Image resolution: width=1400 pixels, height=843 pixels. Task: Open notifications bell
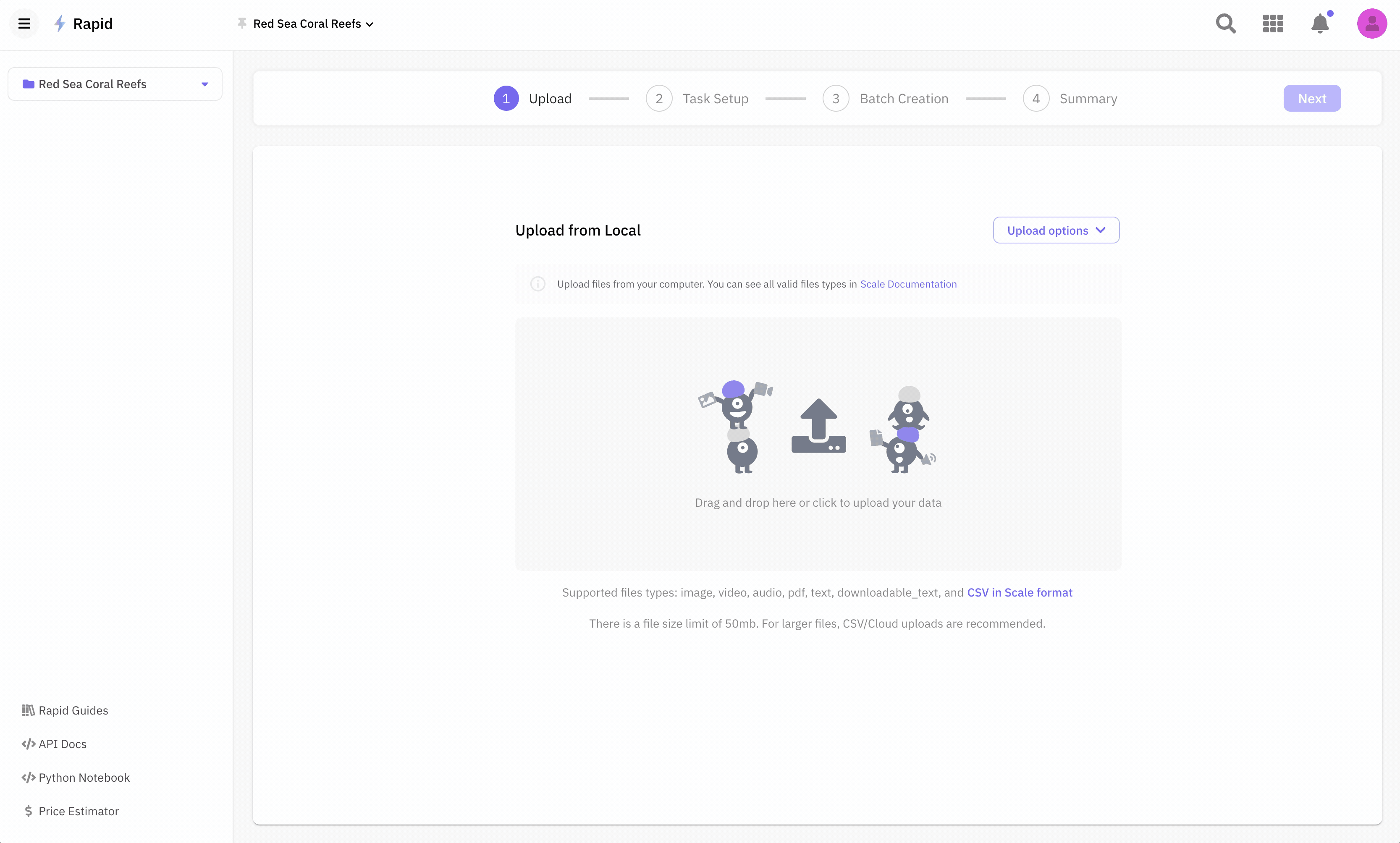1320,23
